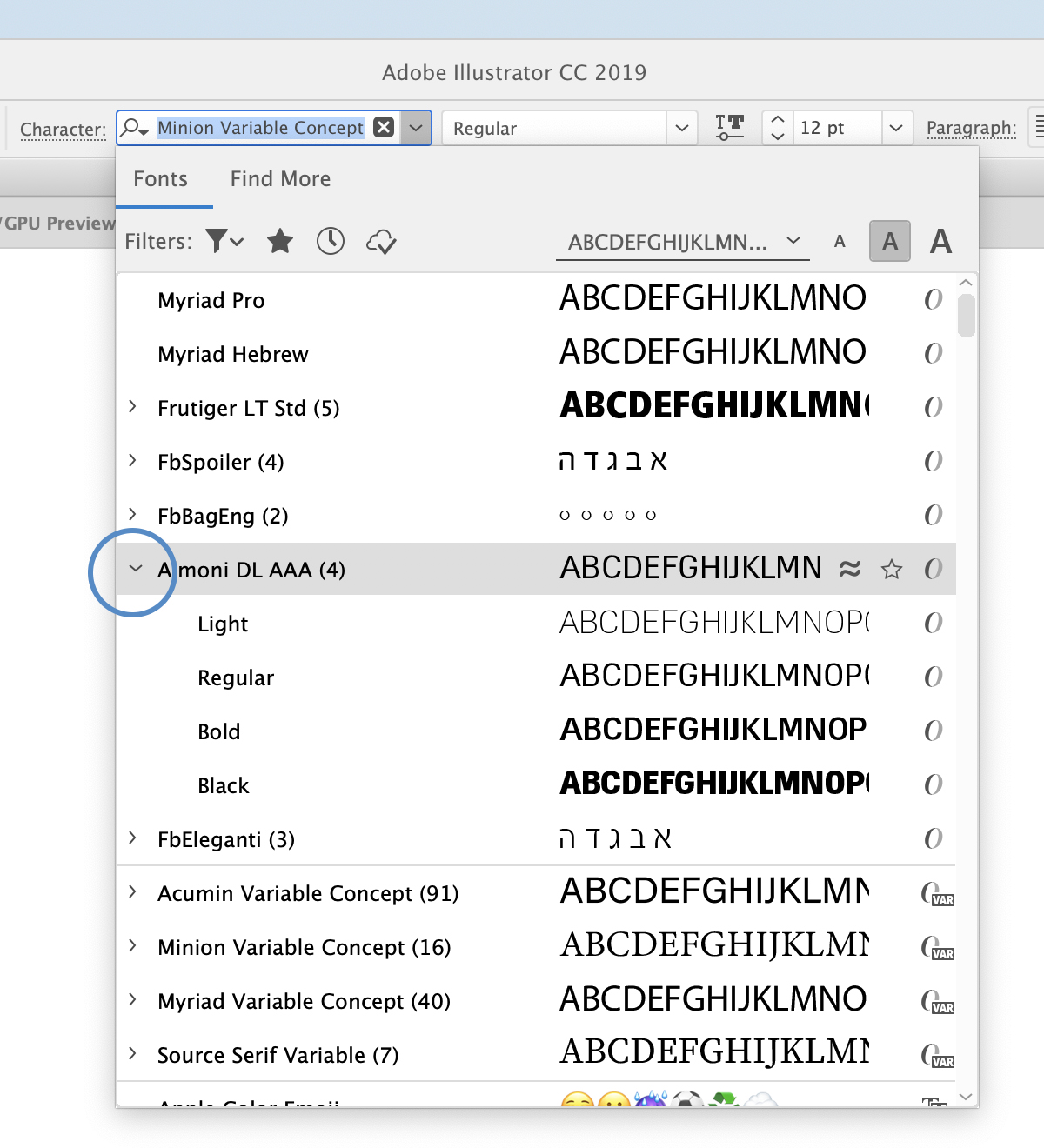Viewport: 1044px width, 1148px height.
Task: Expand the Source Serif Variable family
Action: pyautogui.click(x=132, y=1053)
